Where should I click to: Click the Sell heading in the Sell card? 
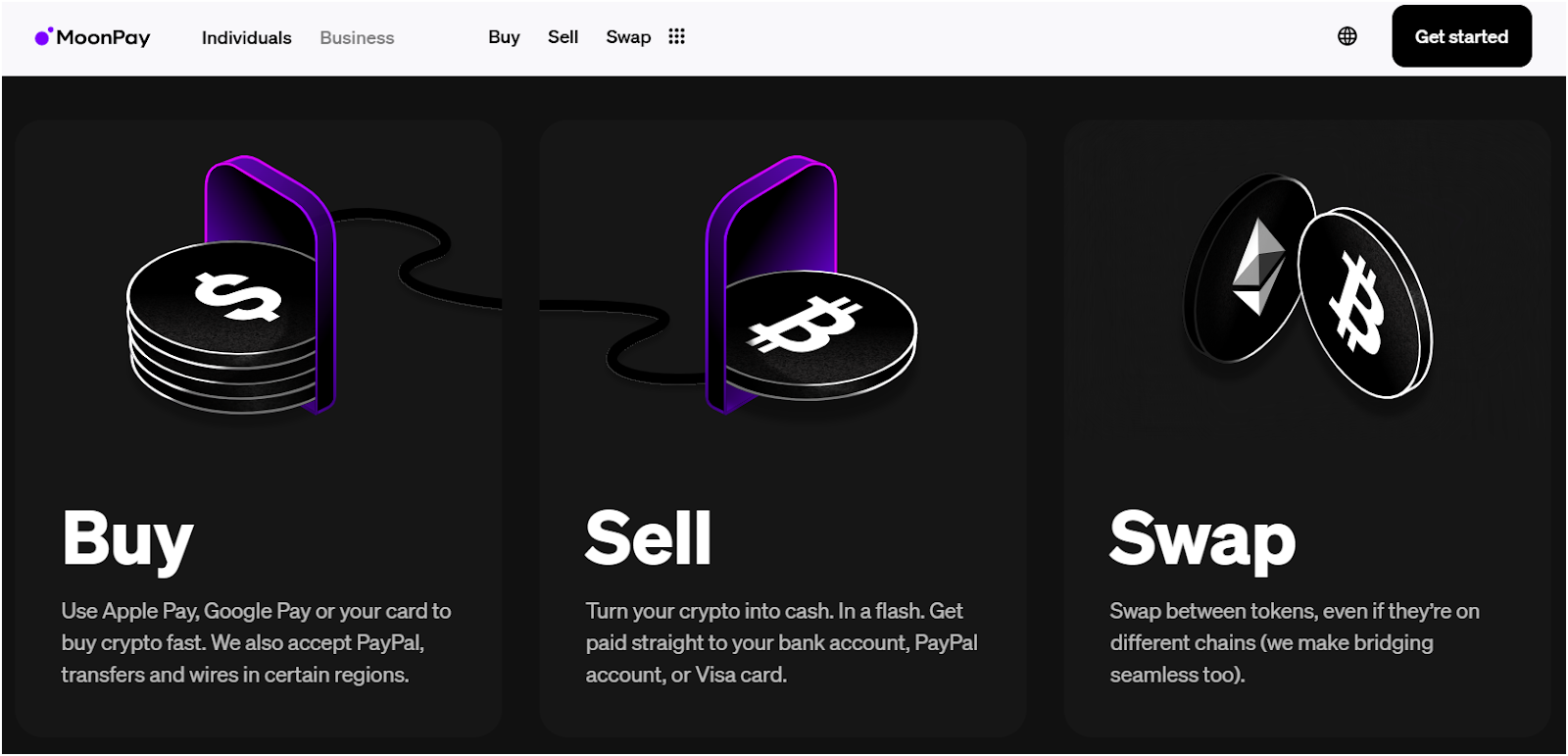pos(647,537)
